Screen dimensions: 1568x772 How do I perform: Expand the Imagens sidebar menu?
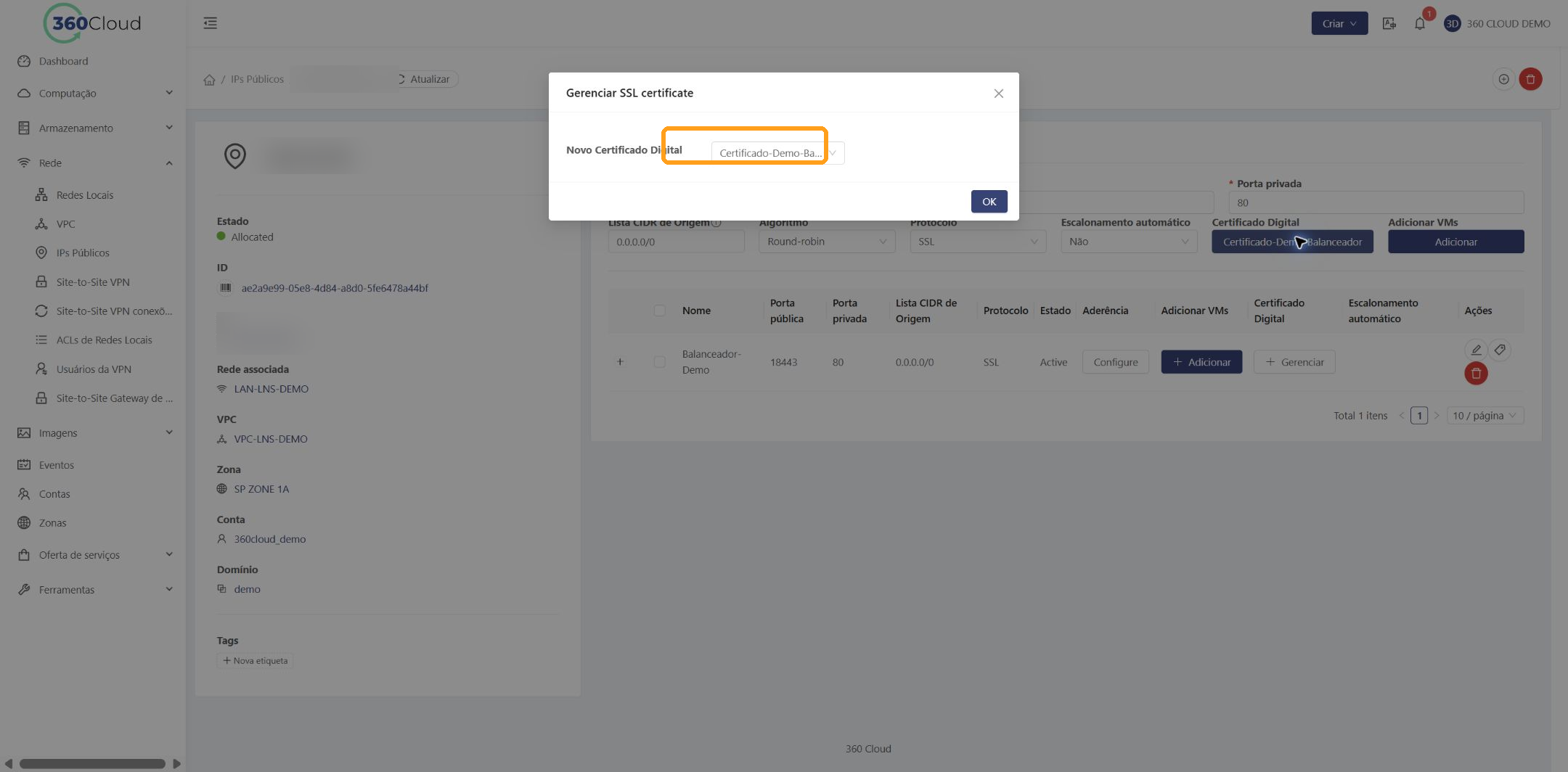tap(94, 432)
